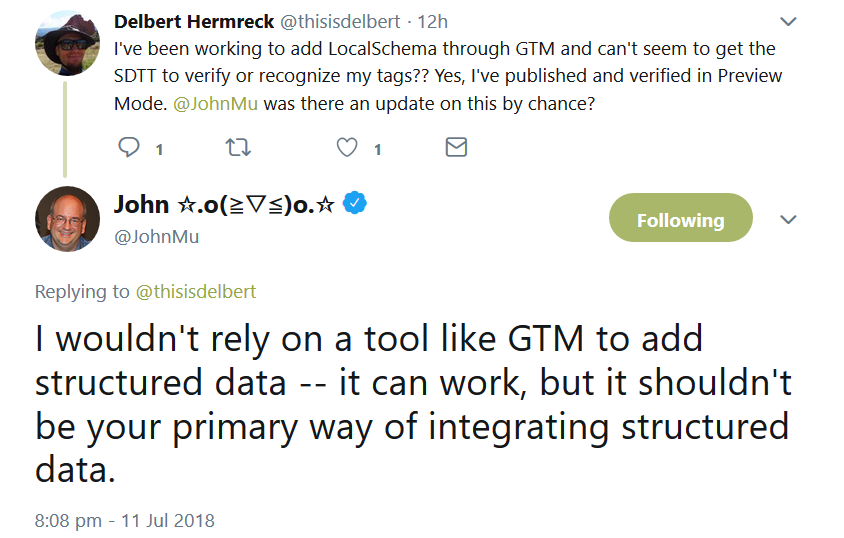Screen dimensions: 844x538
Task: Click the envelope direct message icon
Action: [x=456, y=148]
